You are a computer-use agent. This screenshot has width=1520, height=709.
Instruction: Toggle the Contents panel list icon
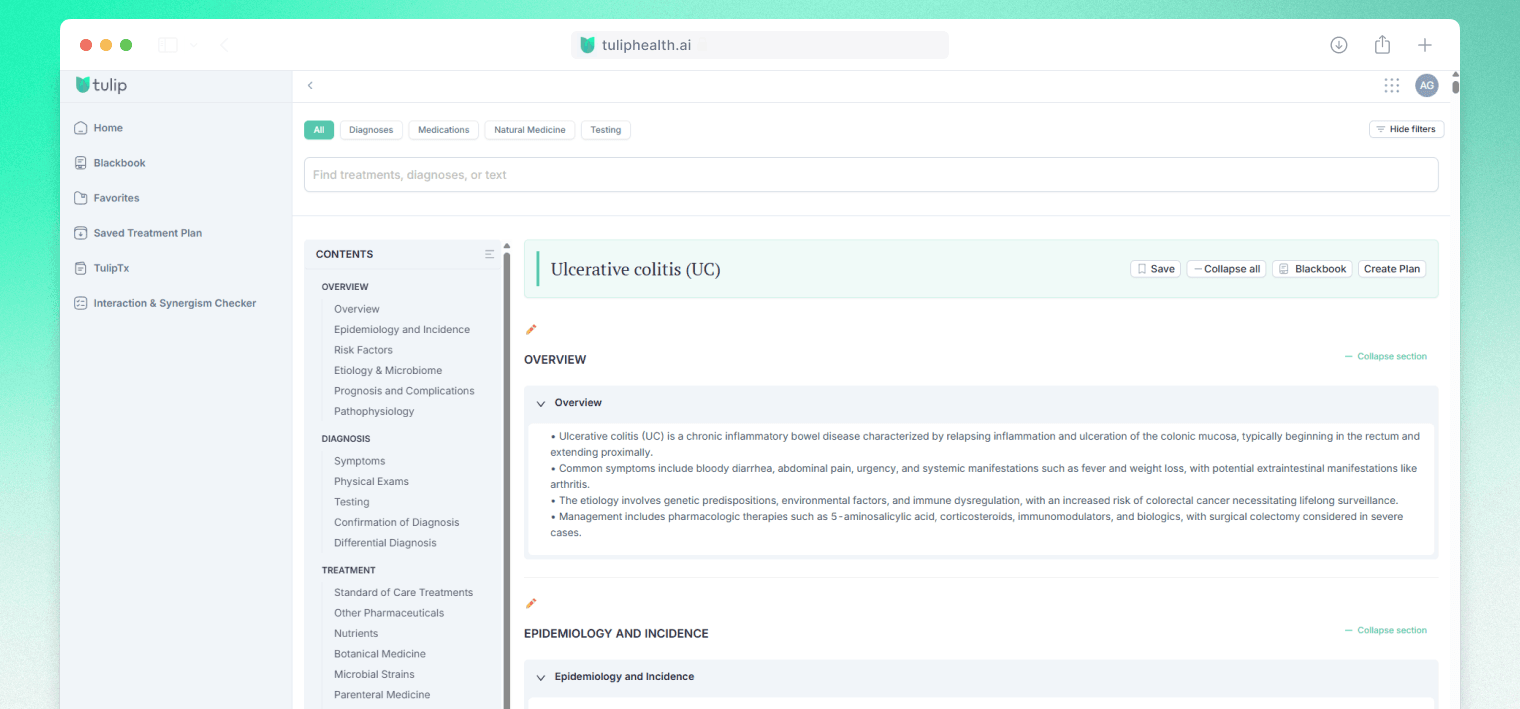(x=489, y=254)
